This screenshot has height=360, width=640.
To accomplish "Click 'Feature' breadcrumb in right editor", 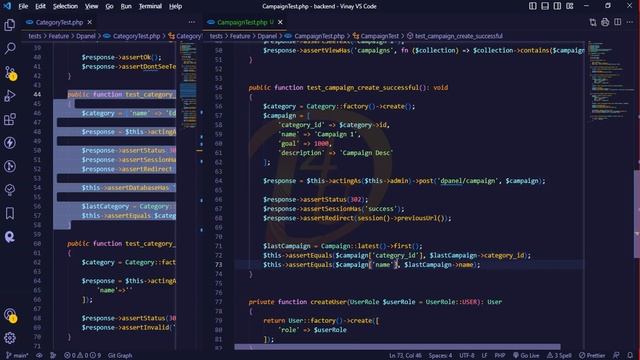I will (240, 36).
